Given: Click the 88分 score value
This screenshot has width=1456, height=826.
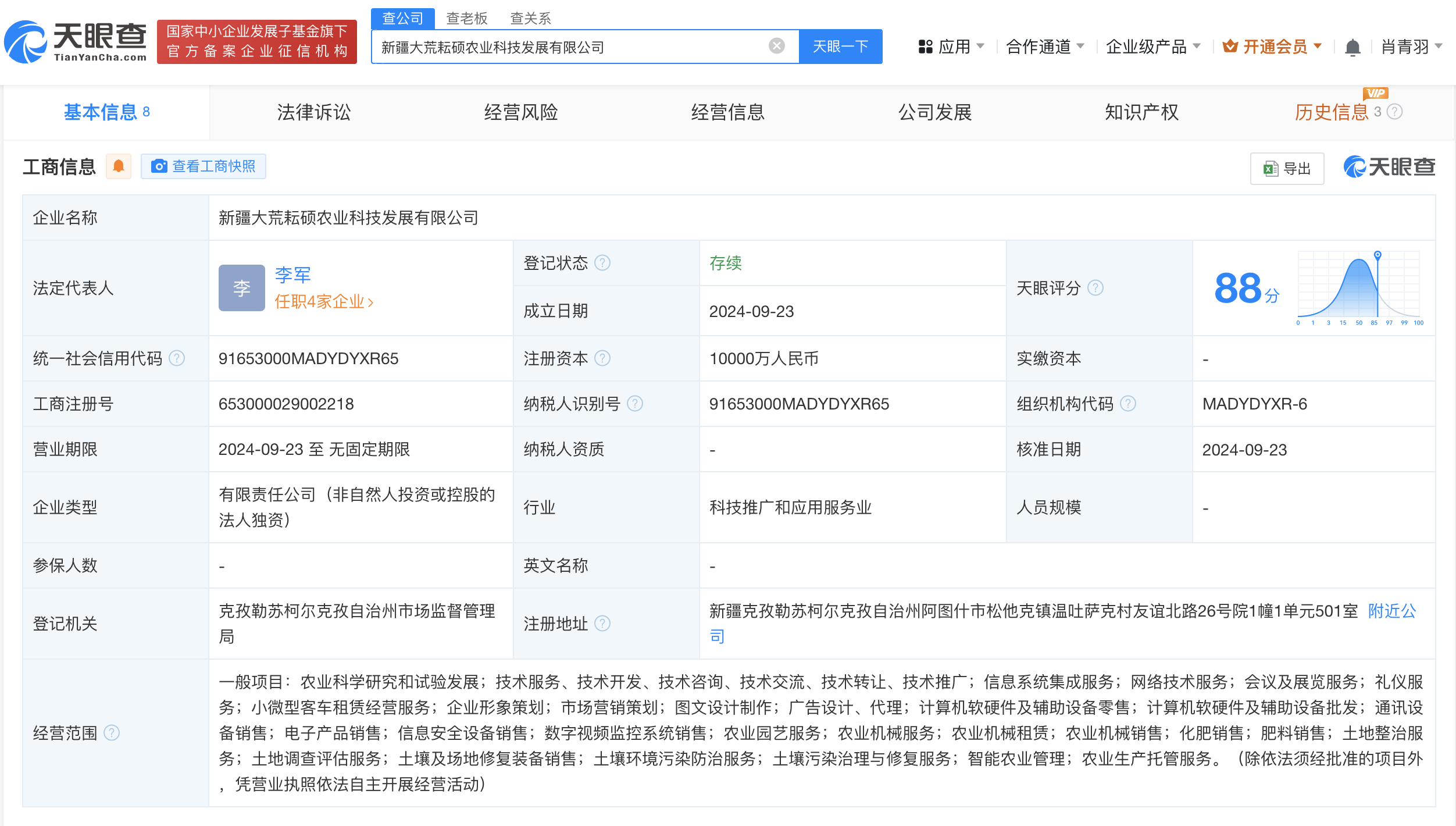Looking at the screenshot, I should [x=1247, y=289].
